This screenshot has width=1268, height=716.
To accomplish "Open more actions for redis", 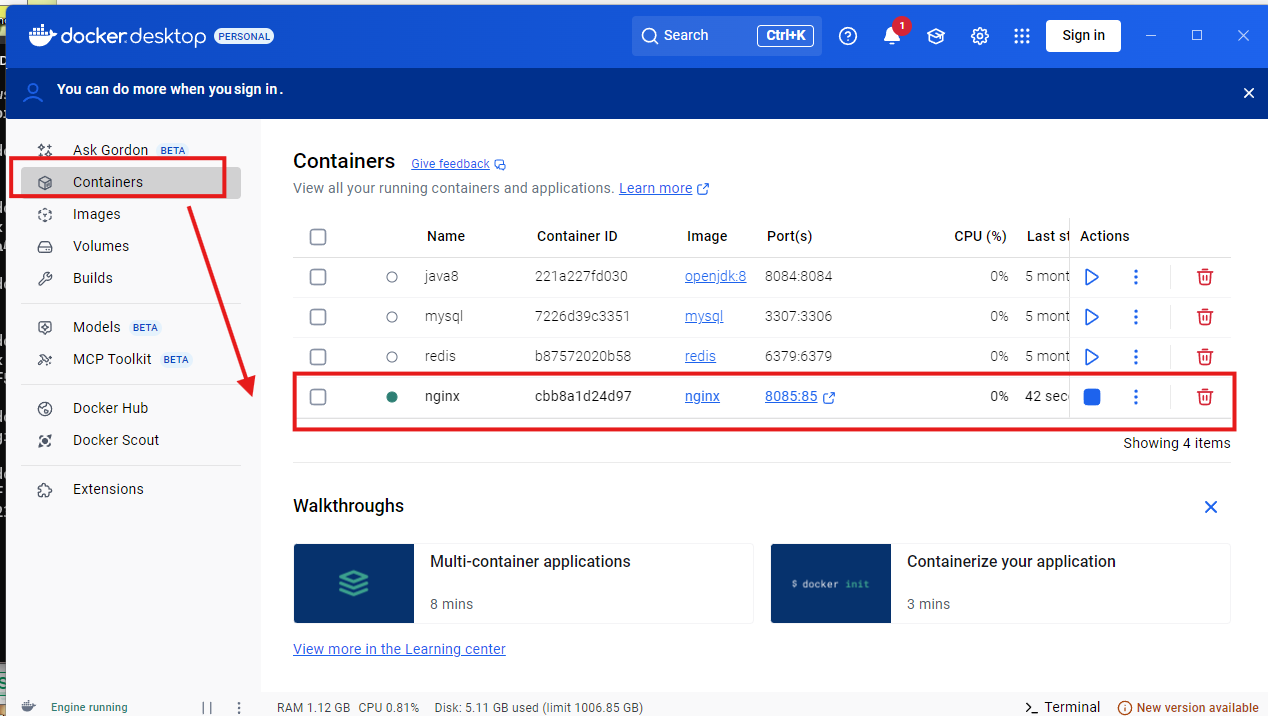I will [1136, 357].
